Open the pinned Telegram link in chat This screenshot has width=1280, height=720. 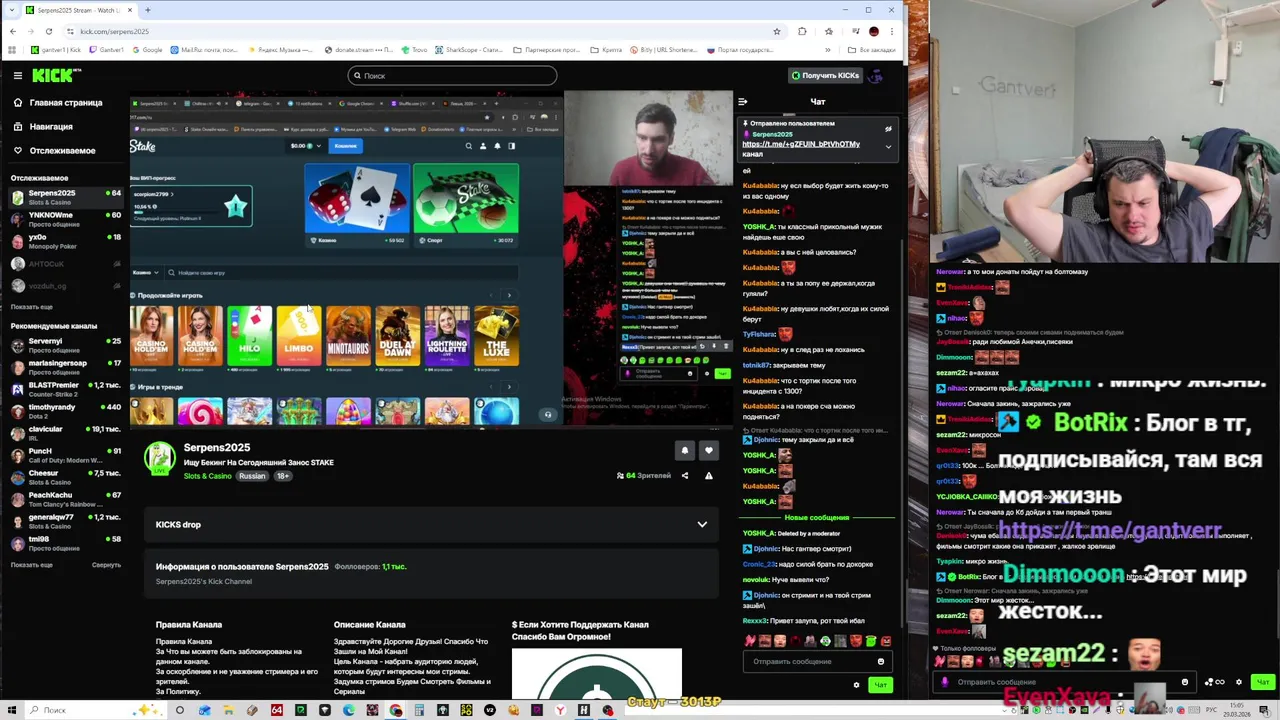(x=800, y=144)
